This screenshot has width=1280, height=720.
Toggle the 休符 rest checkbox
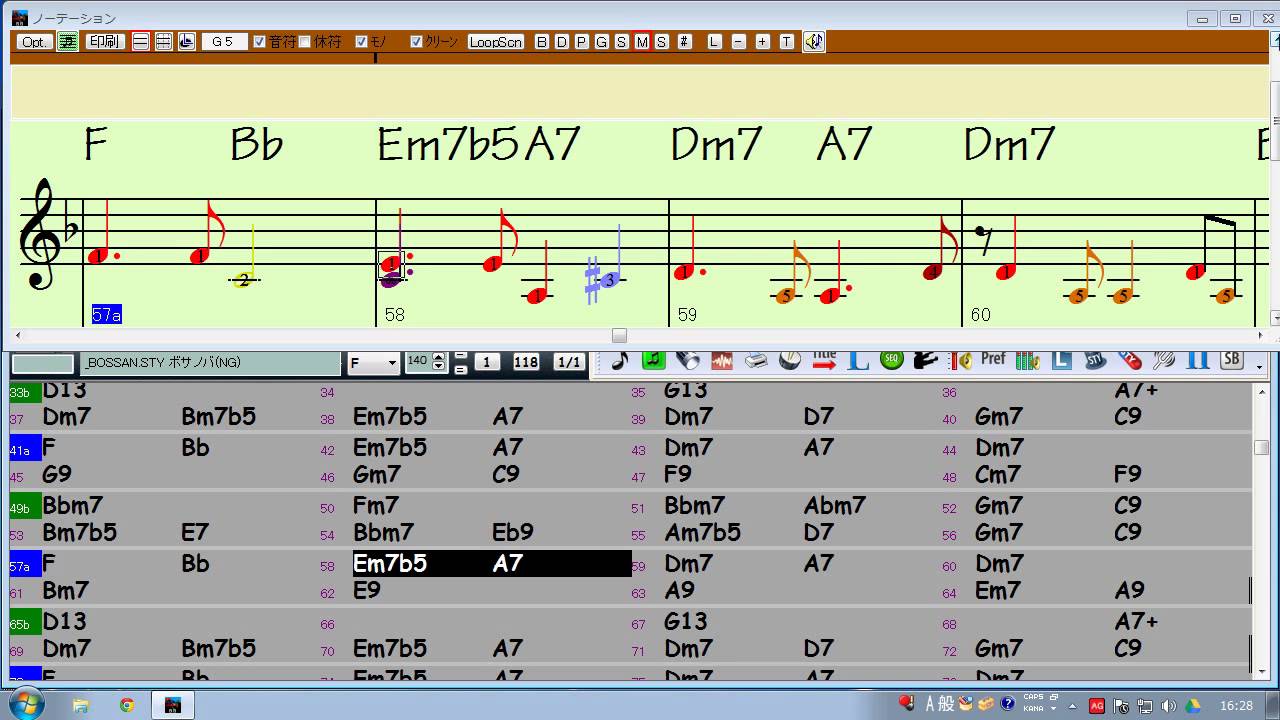point(304,42)
